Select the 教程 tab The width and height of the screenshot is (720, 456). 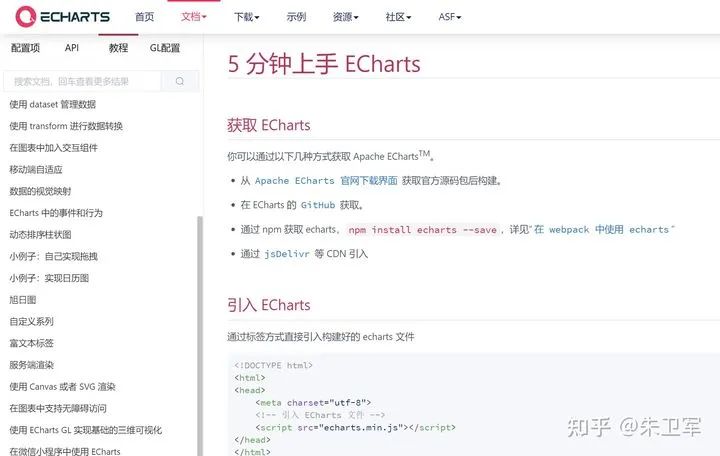(118, 48)
